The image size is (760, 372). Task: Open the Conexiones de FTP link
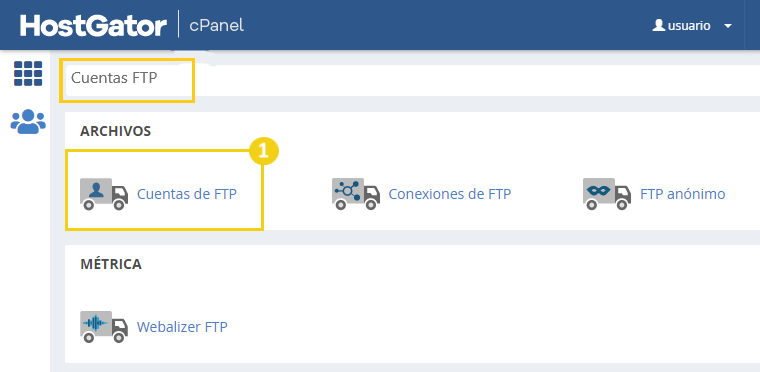450,194
